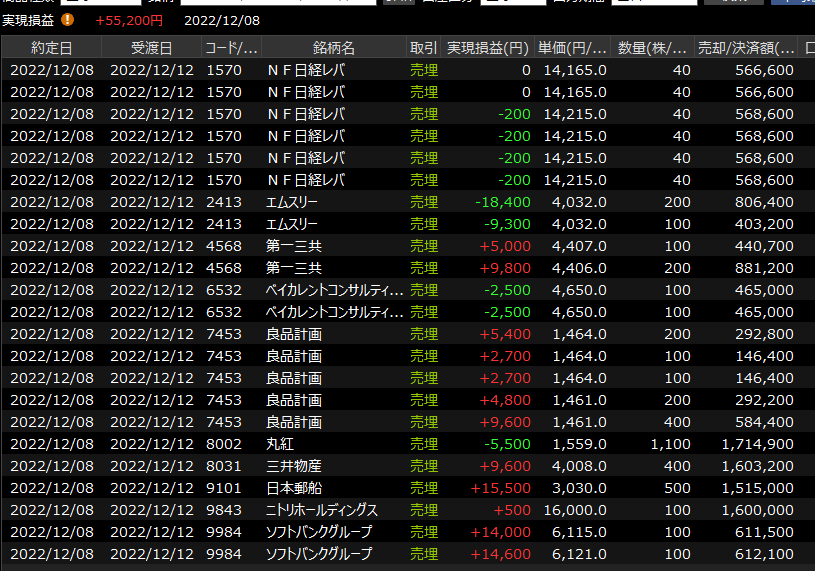Sort by the 約定日 column header
Viewport: 815px width, 571px height.
click(51, 48)
